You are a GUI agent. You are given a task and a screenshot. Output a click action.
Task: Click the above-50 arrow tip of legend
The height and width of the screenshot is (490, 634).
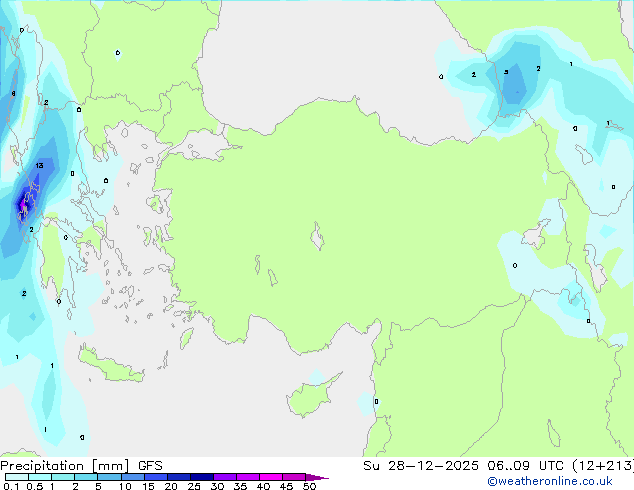[x=317, y=477]
